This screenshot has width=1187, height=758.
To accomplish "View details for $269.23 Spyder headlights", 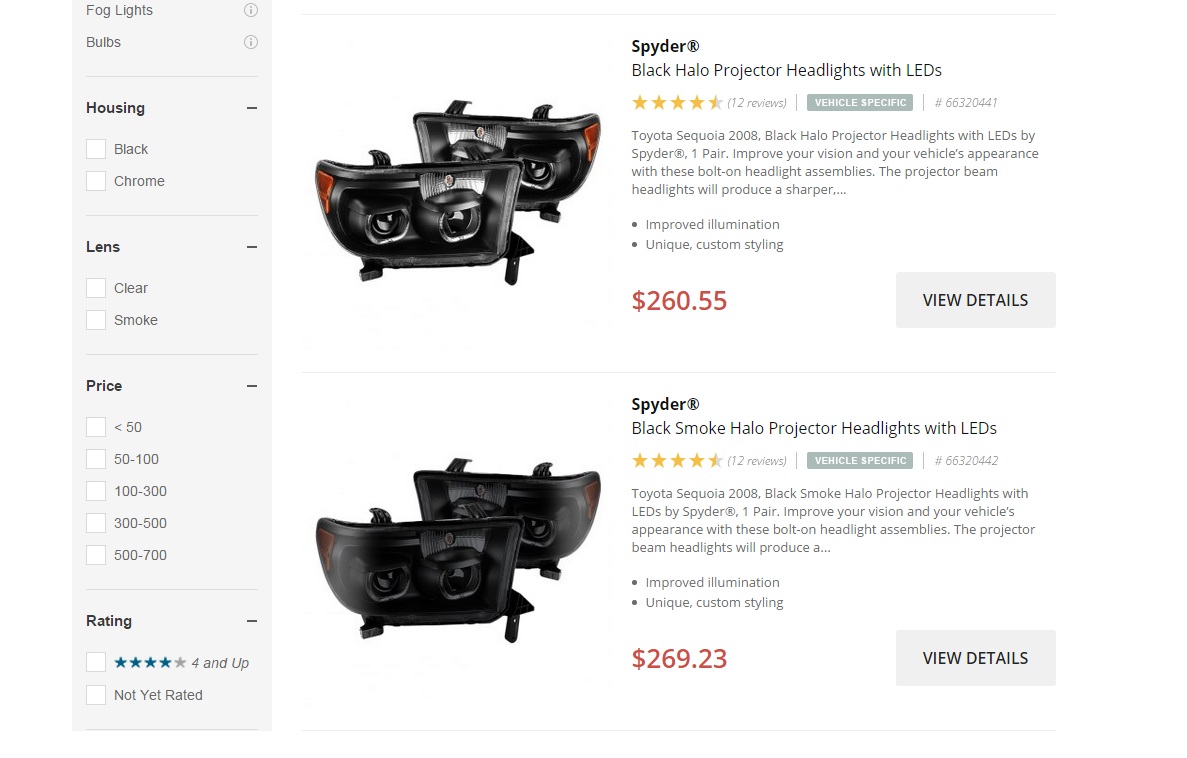I will [x=975, y=658].
